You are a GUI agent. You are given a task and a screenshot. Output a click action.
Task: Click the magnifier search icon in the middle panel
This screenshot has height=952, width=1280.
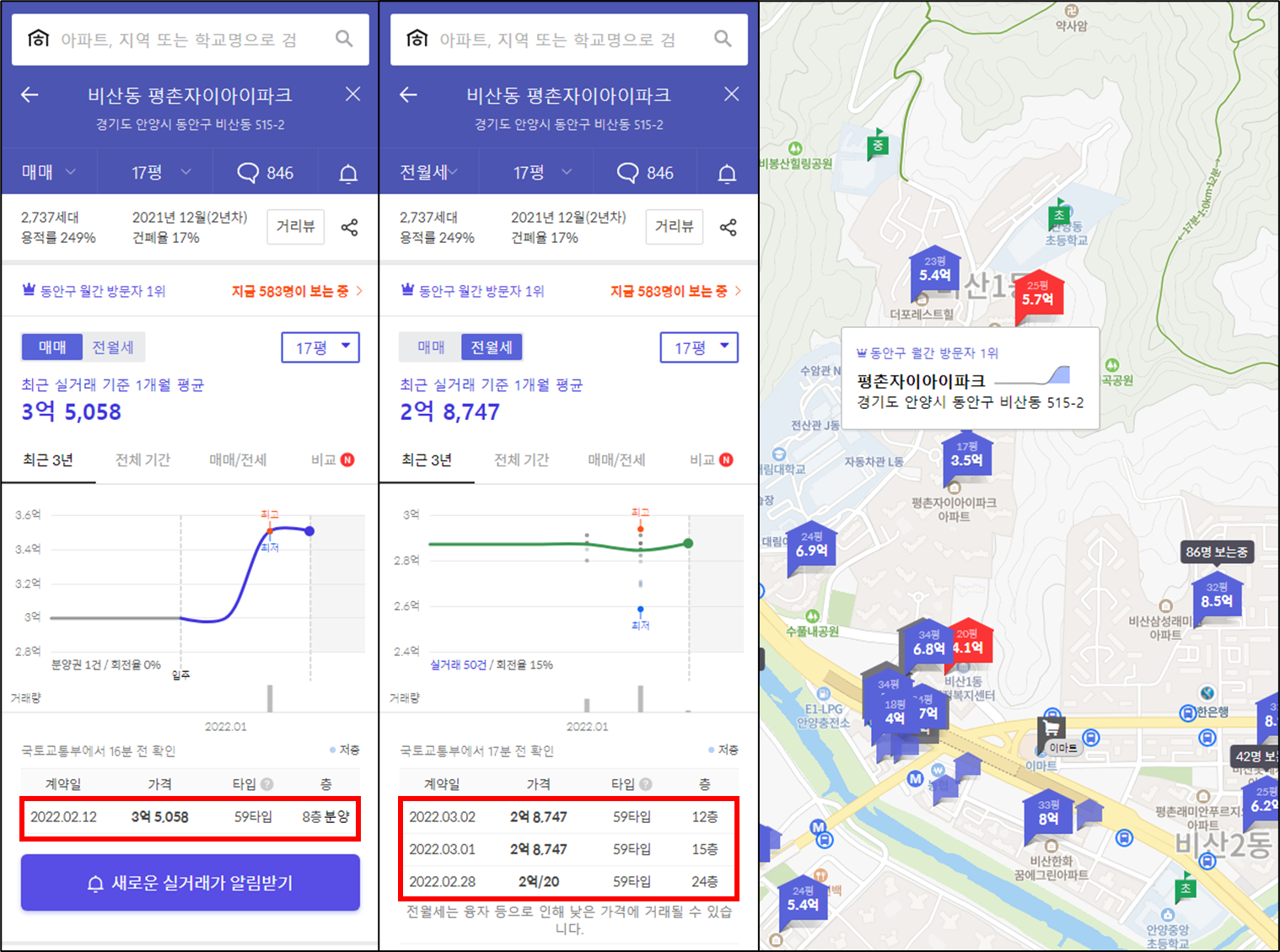[x=723, y=39]
